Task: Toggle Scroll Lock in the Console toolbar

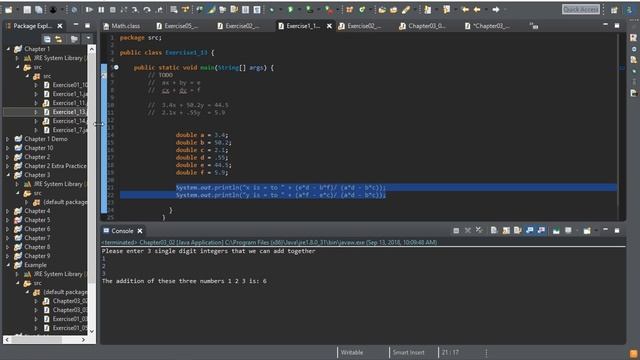Action: (506, 231)
